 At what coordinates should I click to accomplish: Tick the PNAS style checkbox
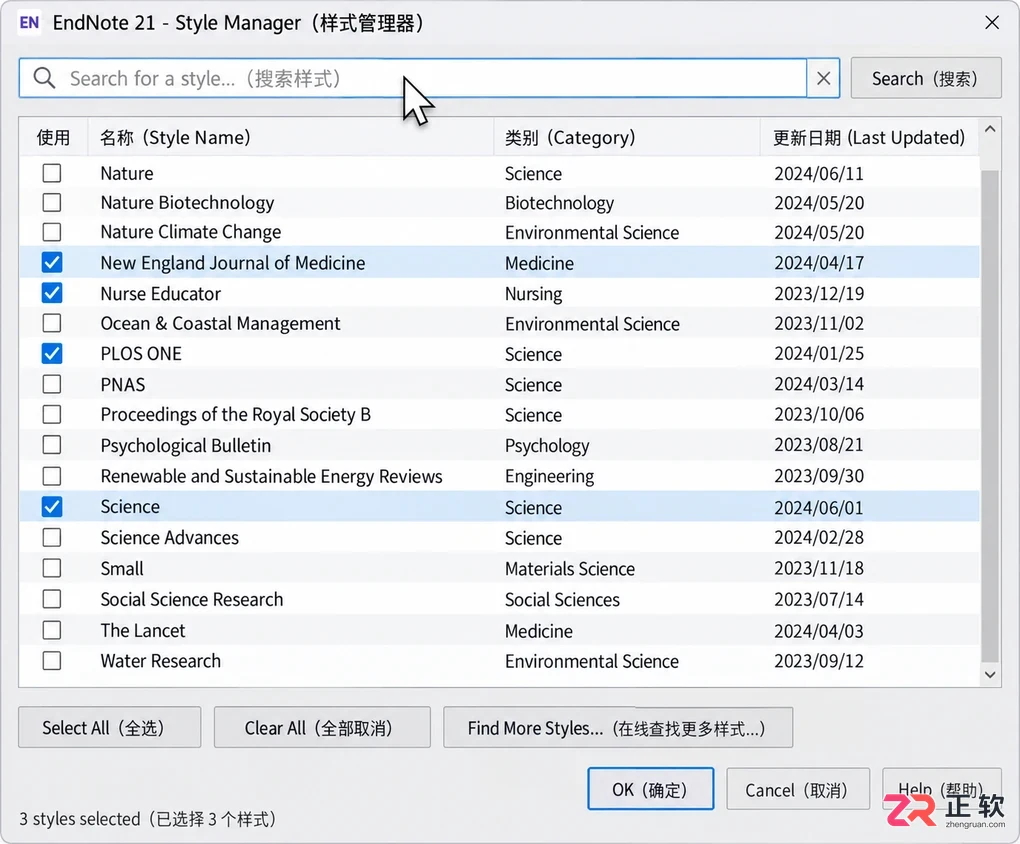tap(52, 384)
